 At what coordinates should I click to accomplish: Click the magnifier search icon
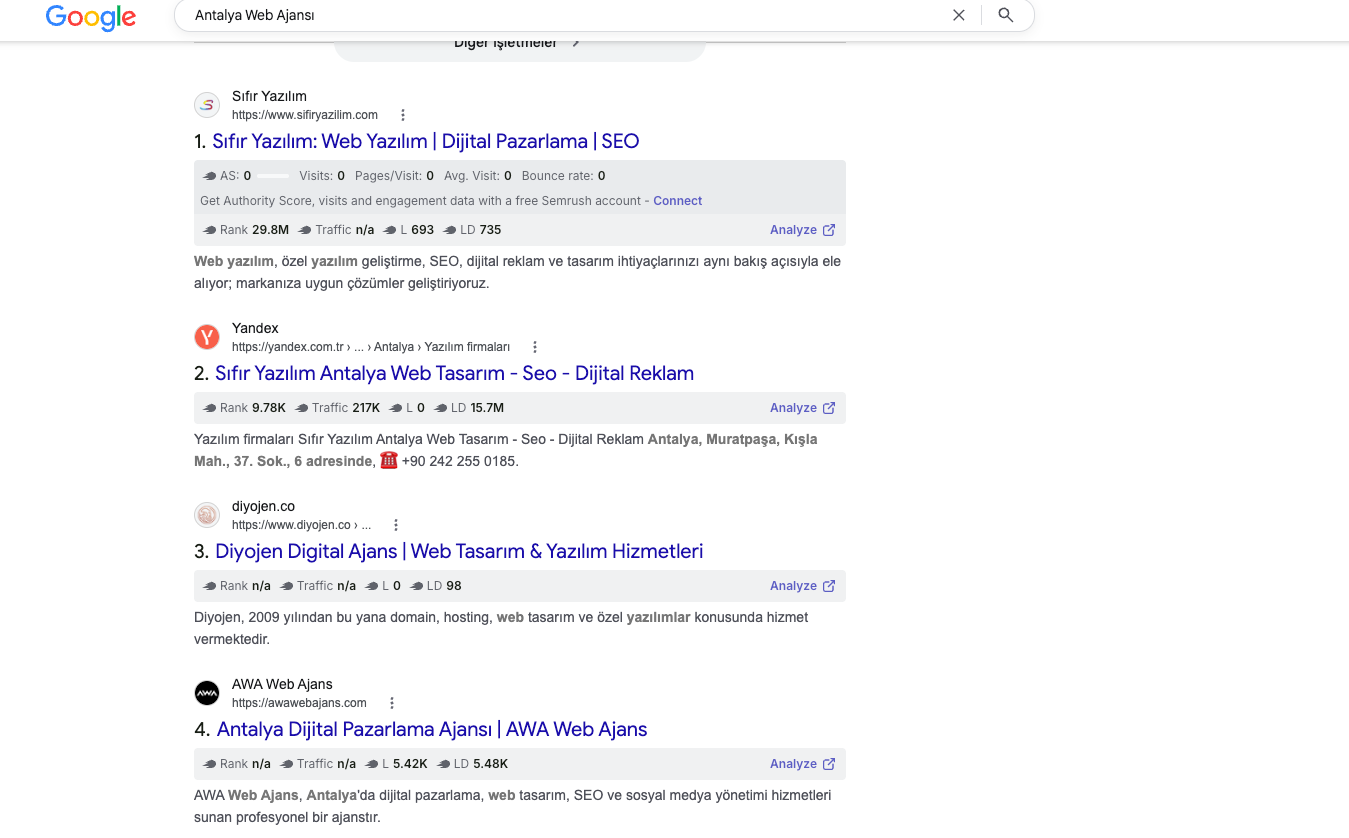coord(1006,15)
